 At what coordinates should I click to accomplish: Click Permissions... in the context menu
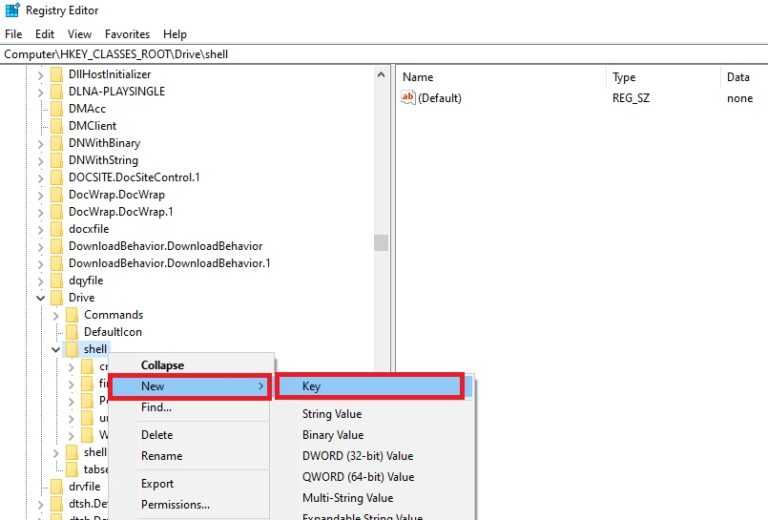pyautogui.click(x=175, y=505)
